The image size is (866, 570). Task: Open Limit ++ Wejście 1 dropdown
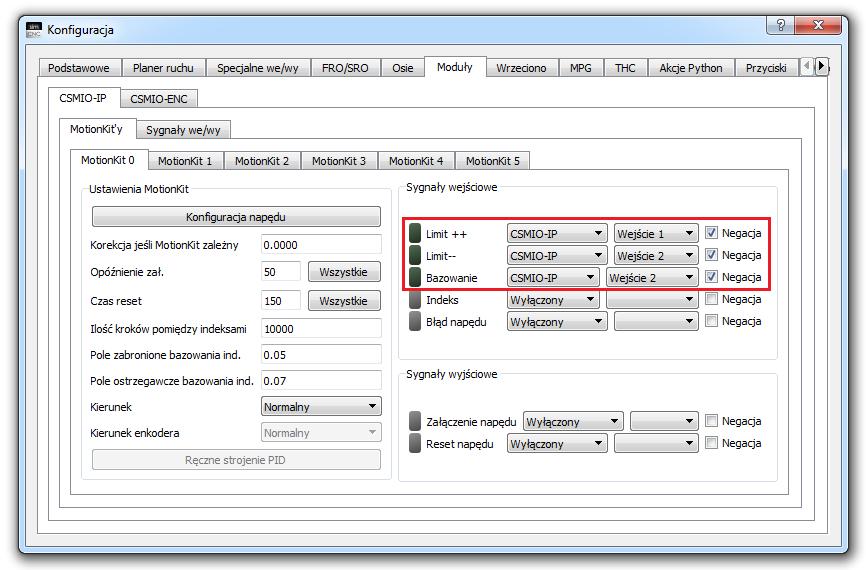(x=656, y=234)
